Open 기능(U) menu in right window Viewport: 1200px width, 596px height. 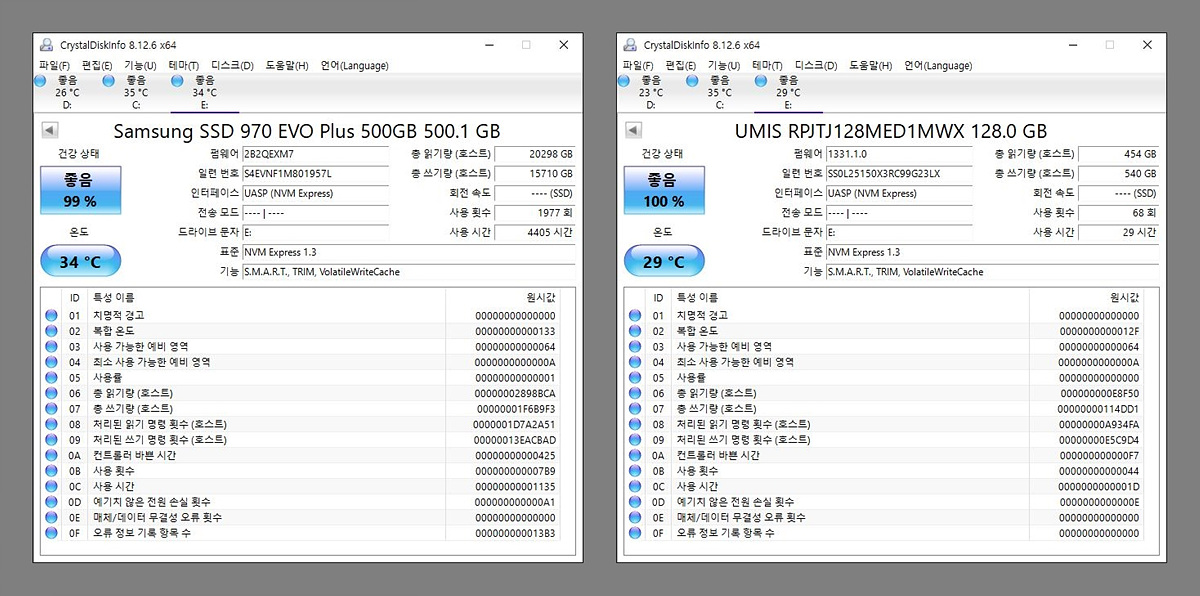(724, 66)
